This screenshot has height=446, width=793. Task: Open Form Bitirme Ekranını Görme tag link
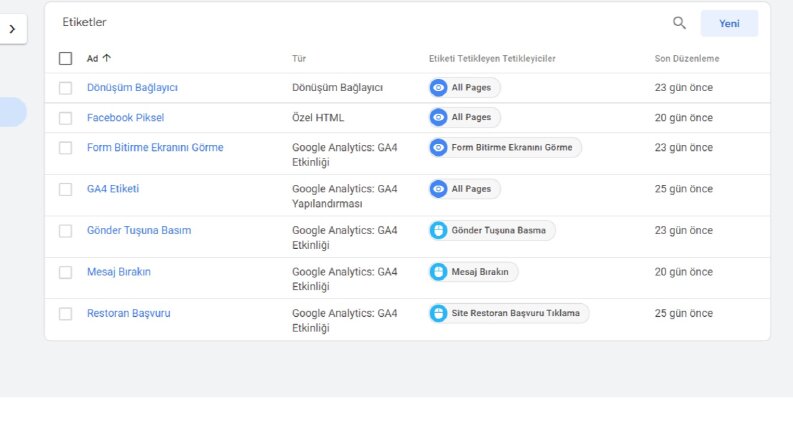[x=155, y=147]
